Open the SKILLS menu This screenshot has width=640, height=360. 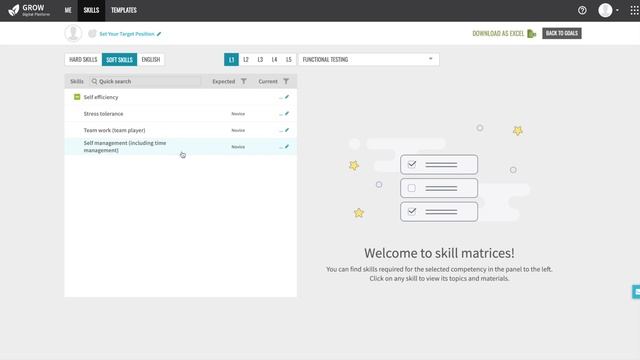coord(91,10)
